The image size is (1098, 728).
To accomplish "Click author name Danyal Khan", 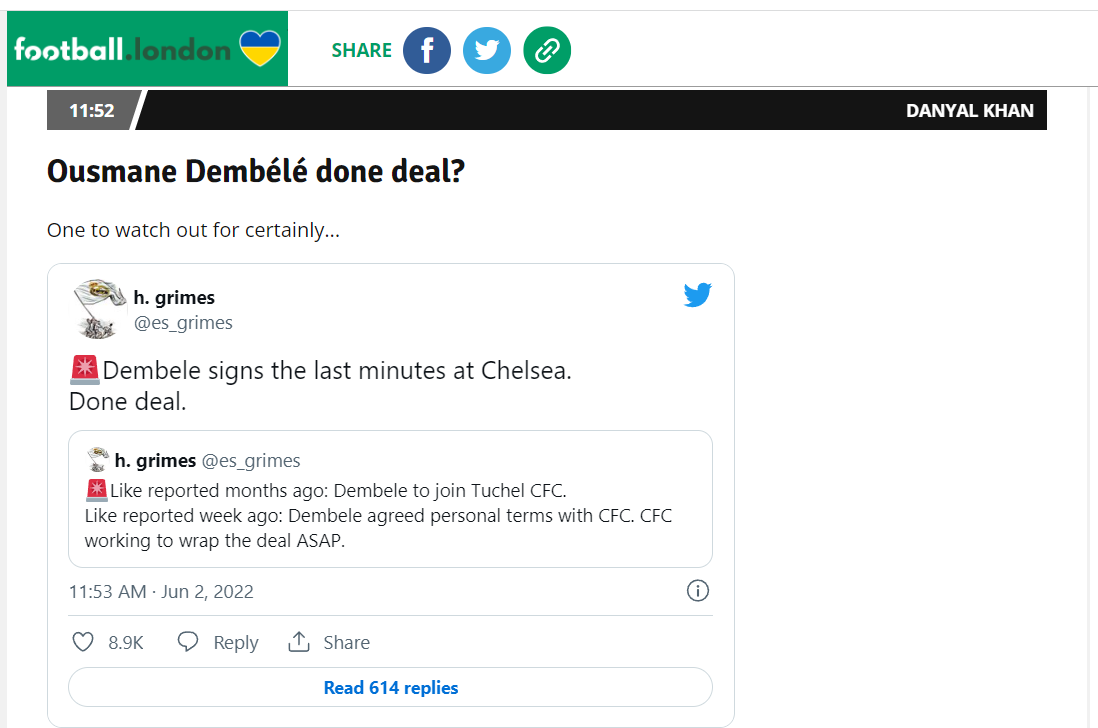I will click(969, 110).
